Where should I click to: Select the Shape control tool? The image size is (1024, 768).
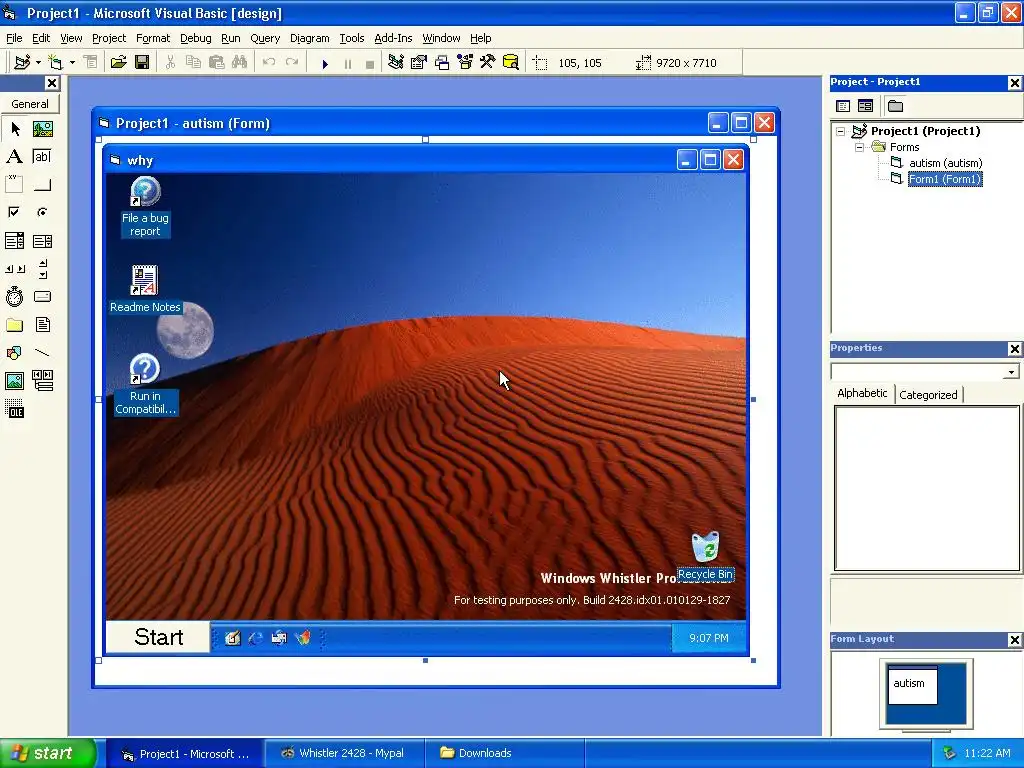pos(14,353)
